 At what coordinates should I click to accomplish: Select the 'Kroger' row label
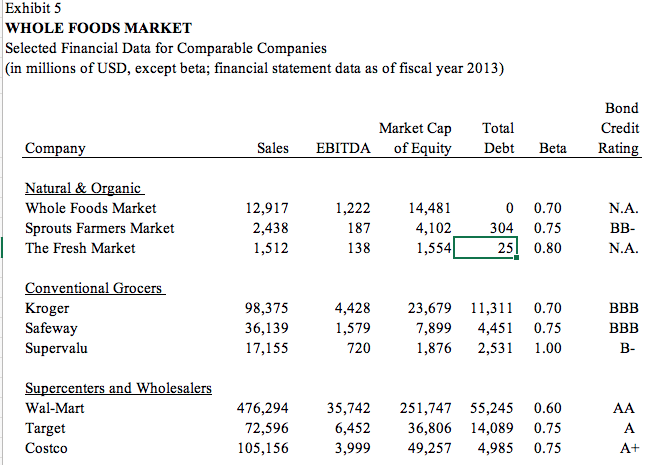(47, 308)
